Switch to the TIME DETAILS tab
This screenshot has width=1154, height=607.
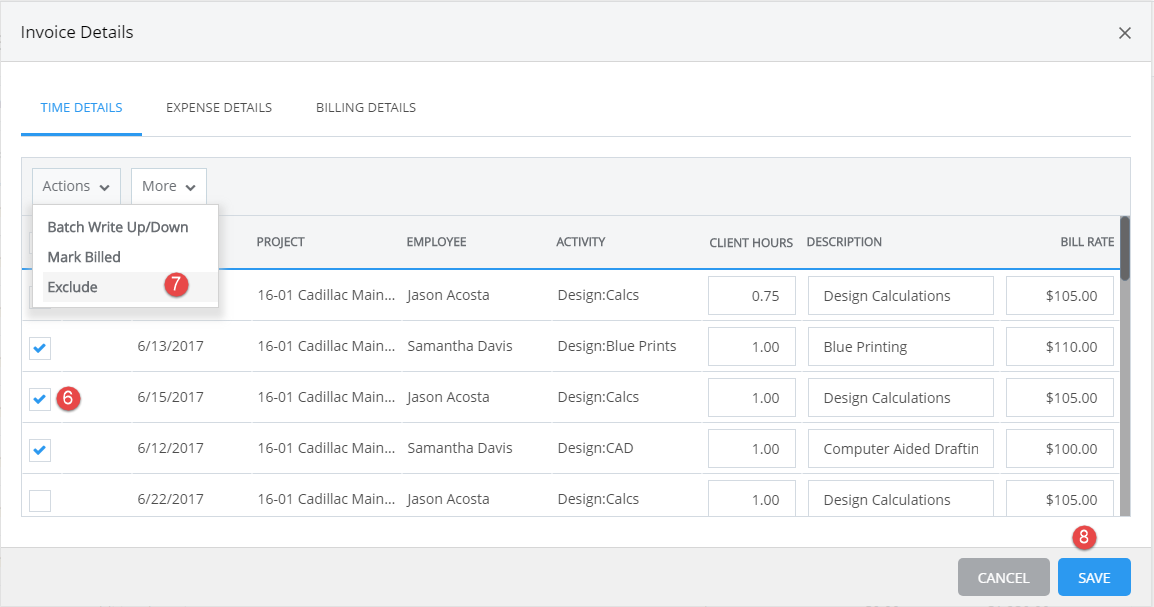coord(81,107)
